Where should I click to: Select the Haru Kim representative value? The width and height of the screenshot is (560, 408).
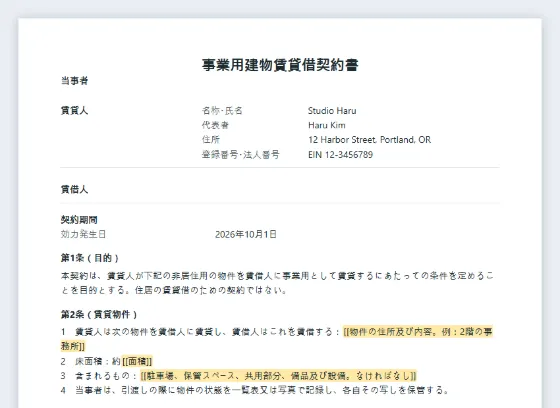click(x=327, y=125)
